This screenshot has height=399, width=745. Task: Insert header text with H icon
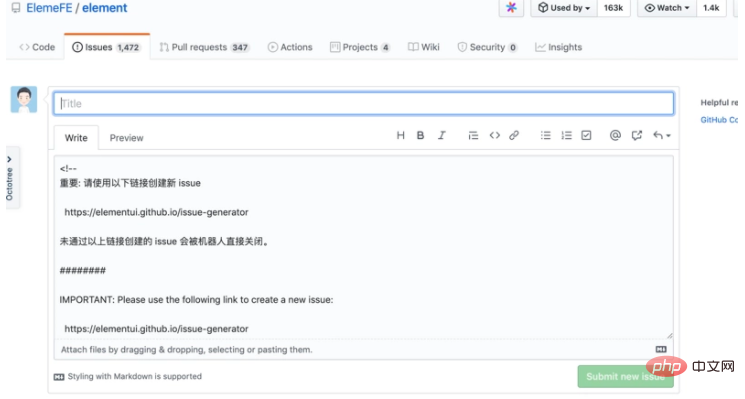(401, 135)
